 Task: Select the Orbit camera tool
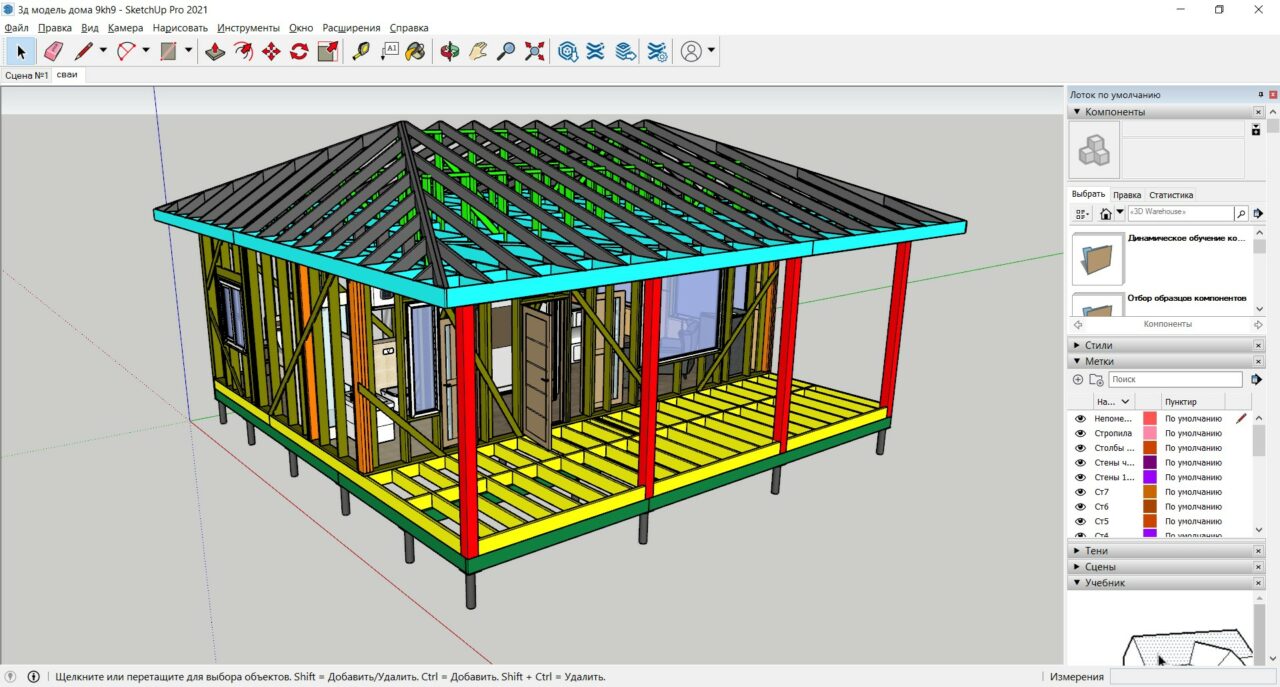(x=450, y=51)
